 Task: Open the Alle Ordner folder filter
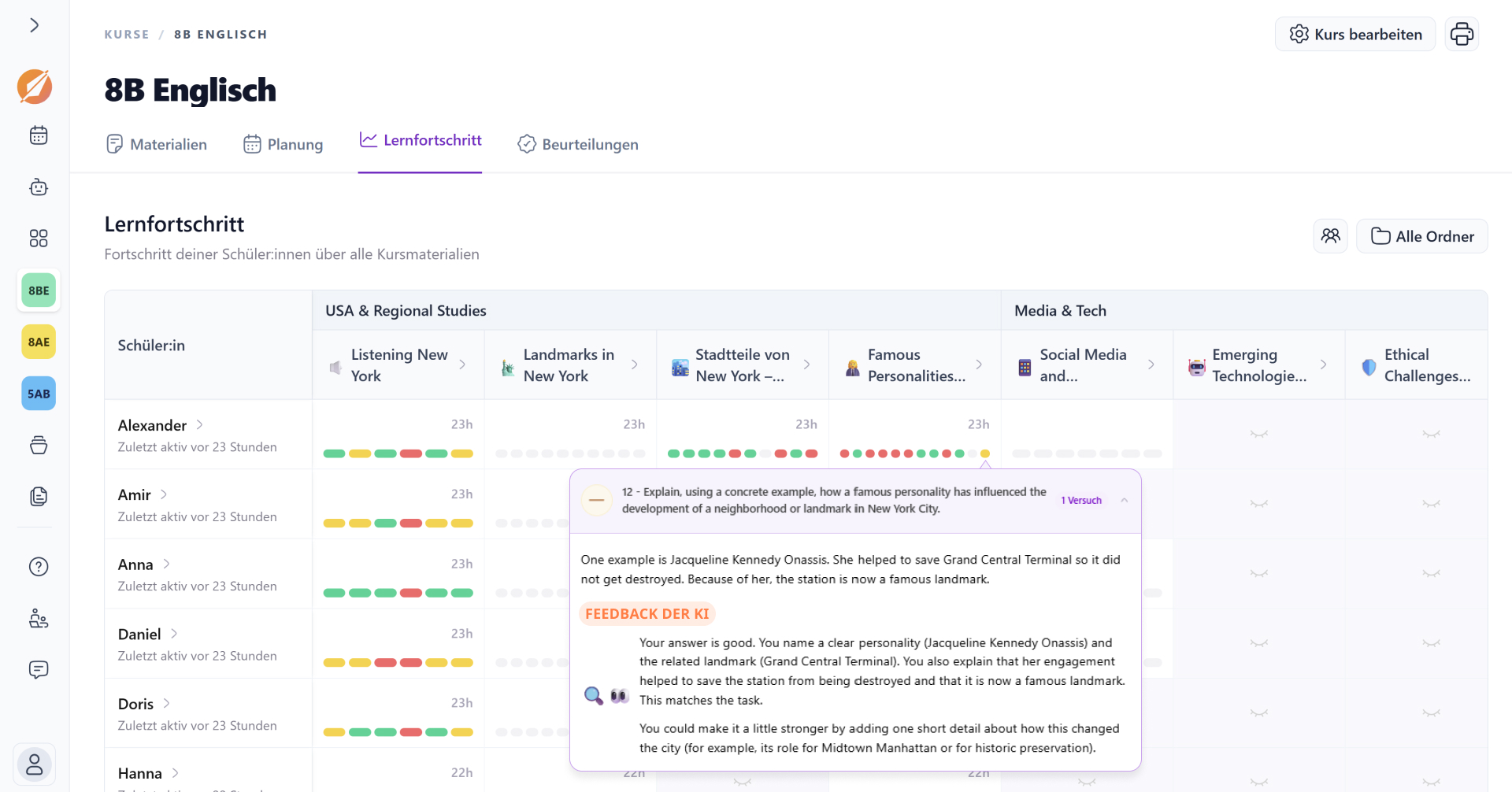click(1421, 236)
